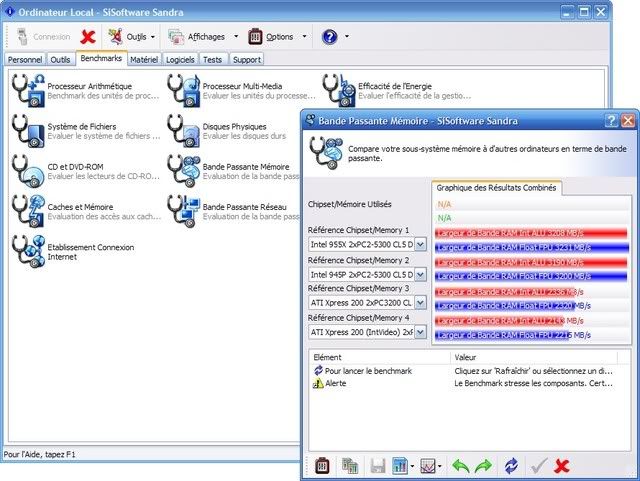Viewport: 640px width, 481px height.
Task: Switch to the Matériel tab
Action: (x=144, y=60)
